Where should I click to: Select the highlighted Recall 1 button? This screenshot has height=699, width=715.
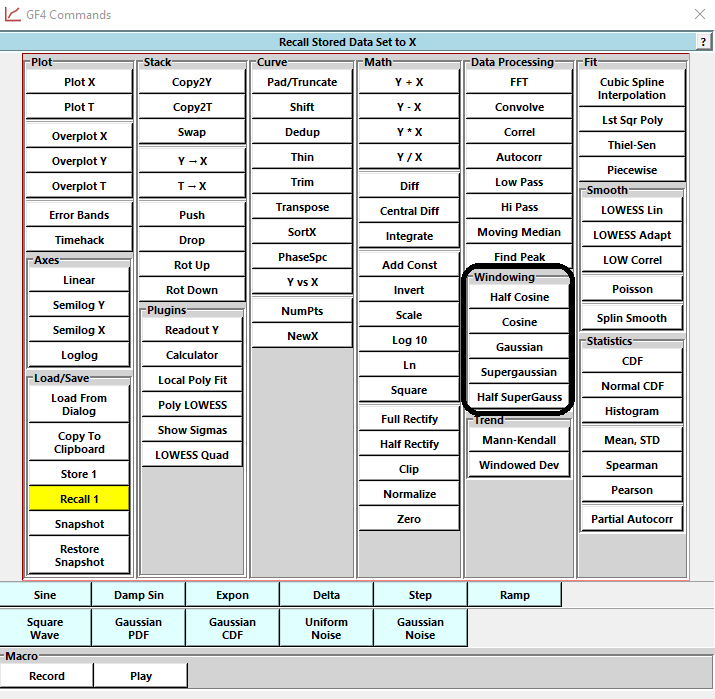pyautogui.click(x=79, y=499)
